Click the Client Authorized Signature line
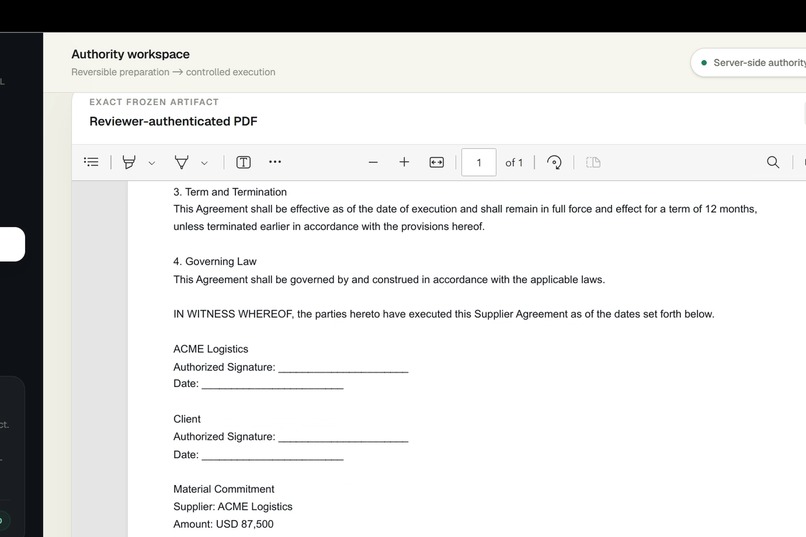 click(x=290, y=436)
